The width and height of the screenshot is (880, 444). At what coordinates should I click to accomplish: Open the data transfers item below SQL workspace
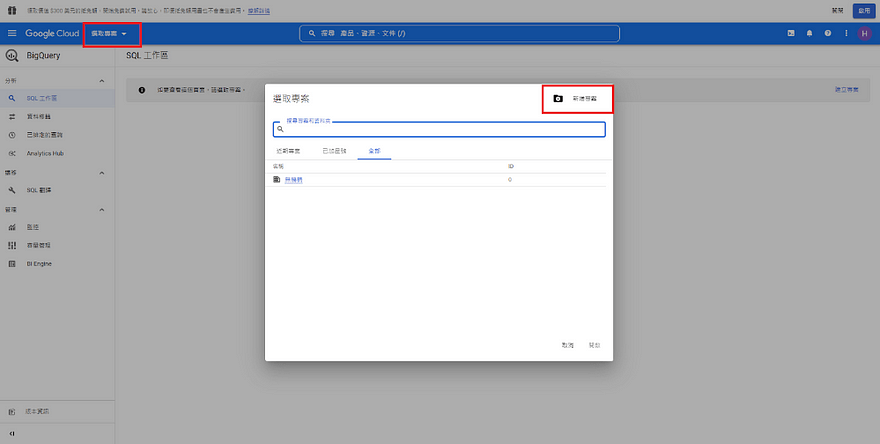(x=57, y=117)
